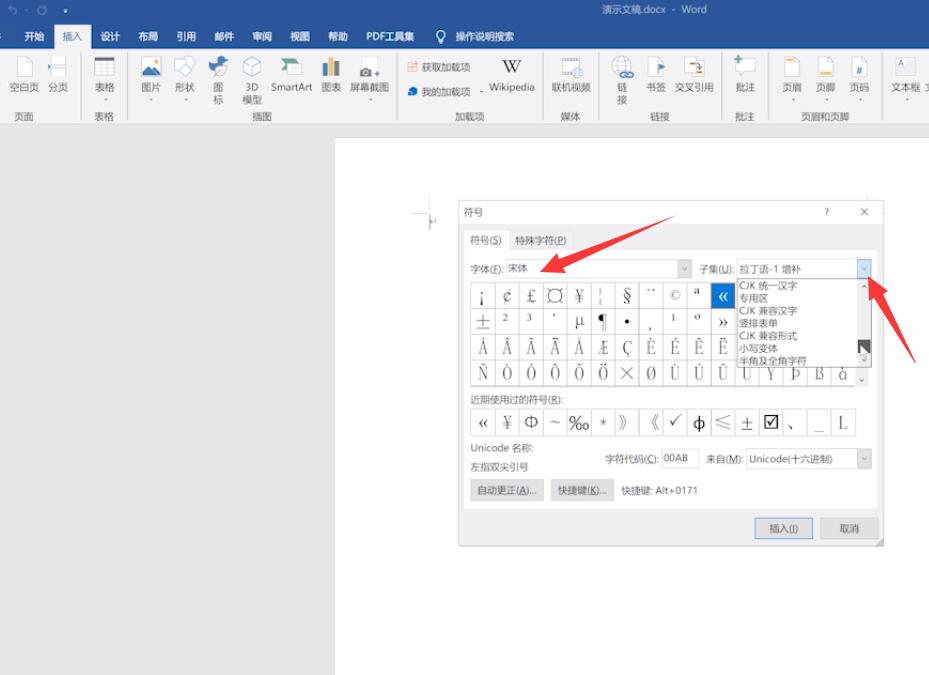Image resolution: width=929 pixels, height=675 pixels.
Task: Insert a chart (图表)
Action: [x=331, y=75]
